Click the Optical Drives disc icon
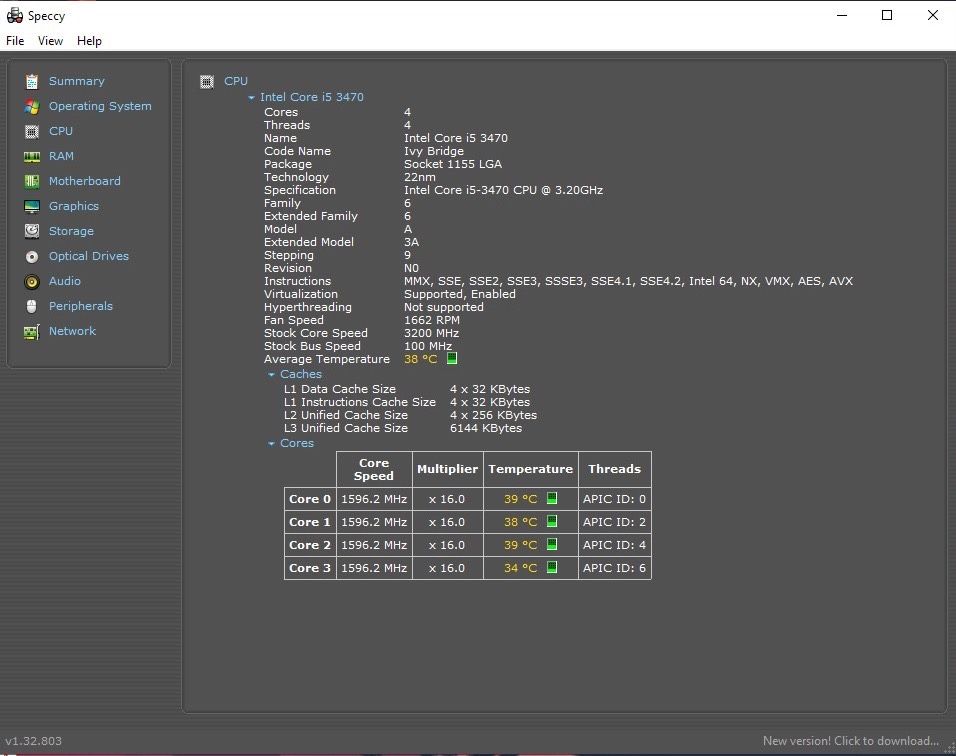Screen dimensions: 956x756 point(32,256)
